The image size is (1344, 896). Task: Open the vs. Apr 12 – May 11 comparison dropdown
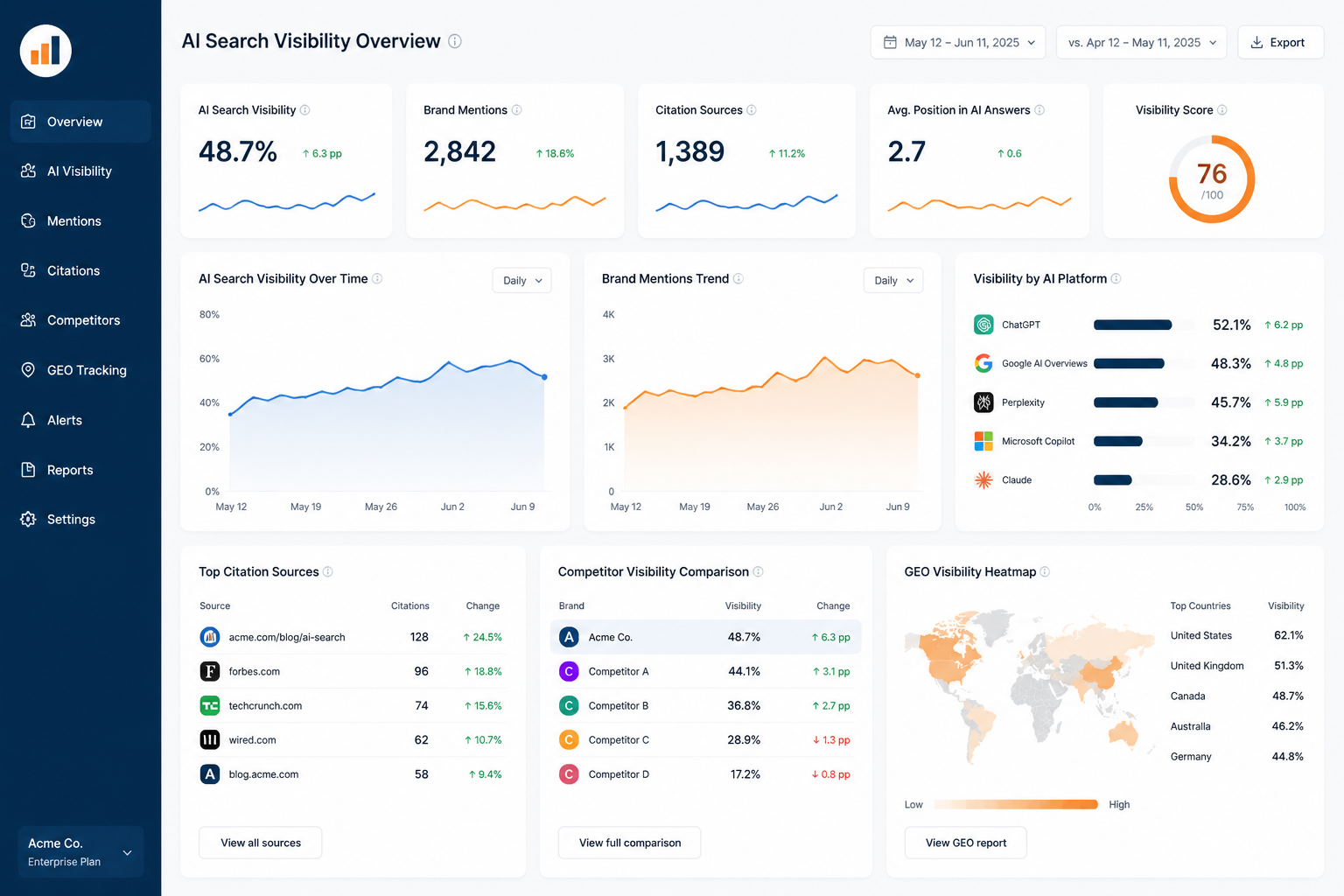pos(1142,42)
